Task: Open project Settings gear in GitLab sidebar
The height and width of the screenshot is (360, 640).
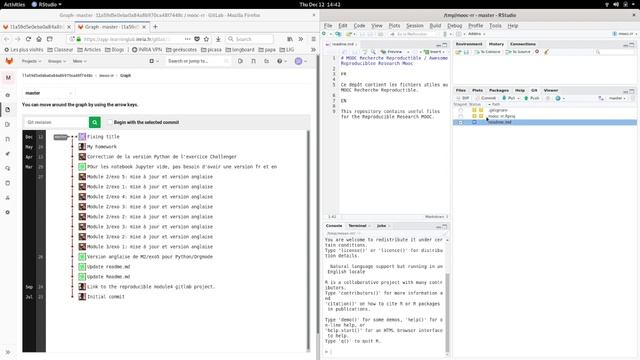Action: [x=8, y=212]
